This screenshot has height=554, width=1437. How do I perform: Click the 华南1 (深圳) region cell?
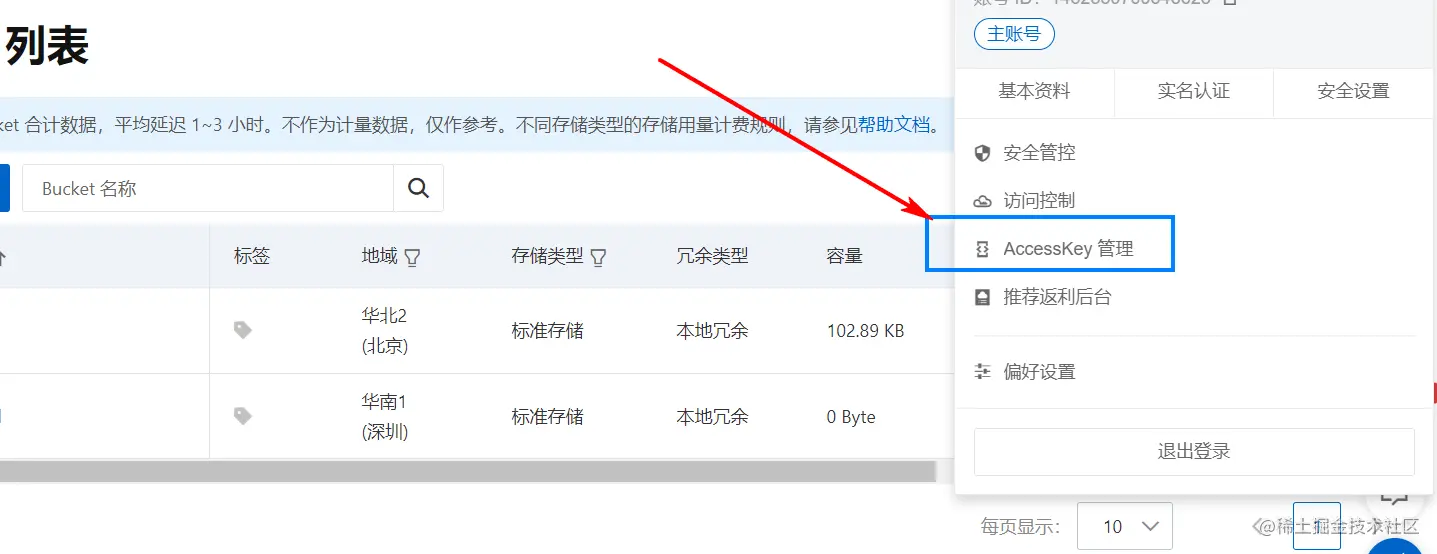pos(385,417)
